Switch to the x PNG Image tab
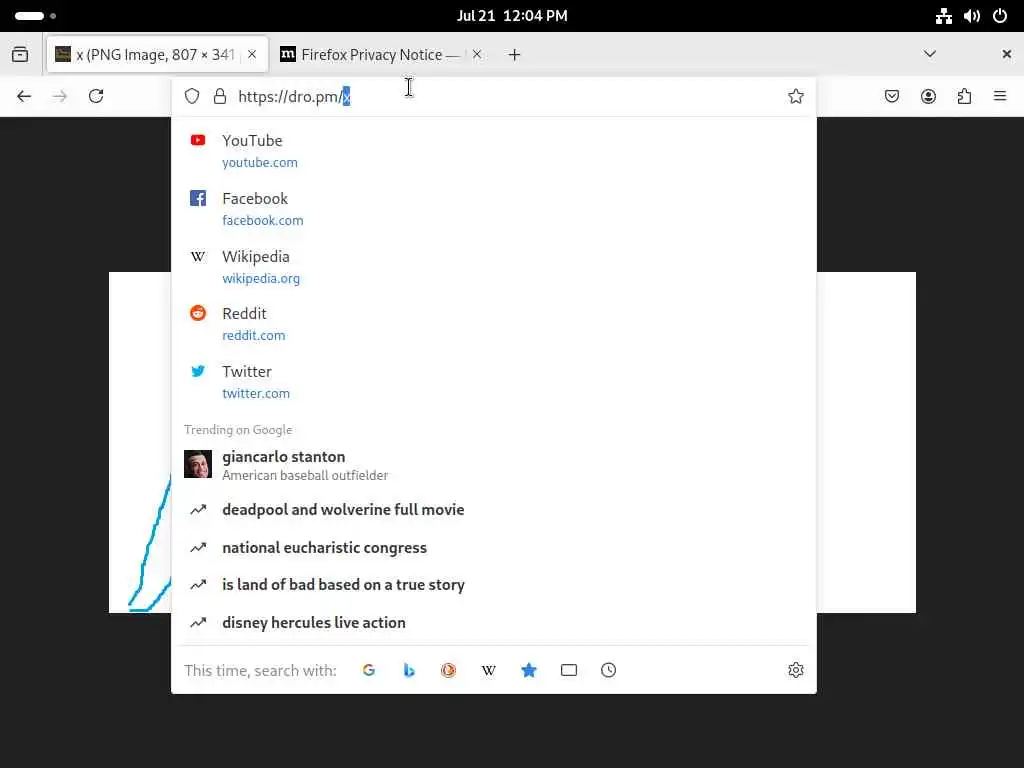This screenshot has height=768, width=1024. (157, 55)
